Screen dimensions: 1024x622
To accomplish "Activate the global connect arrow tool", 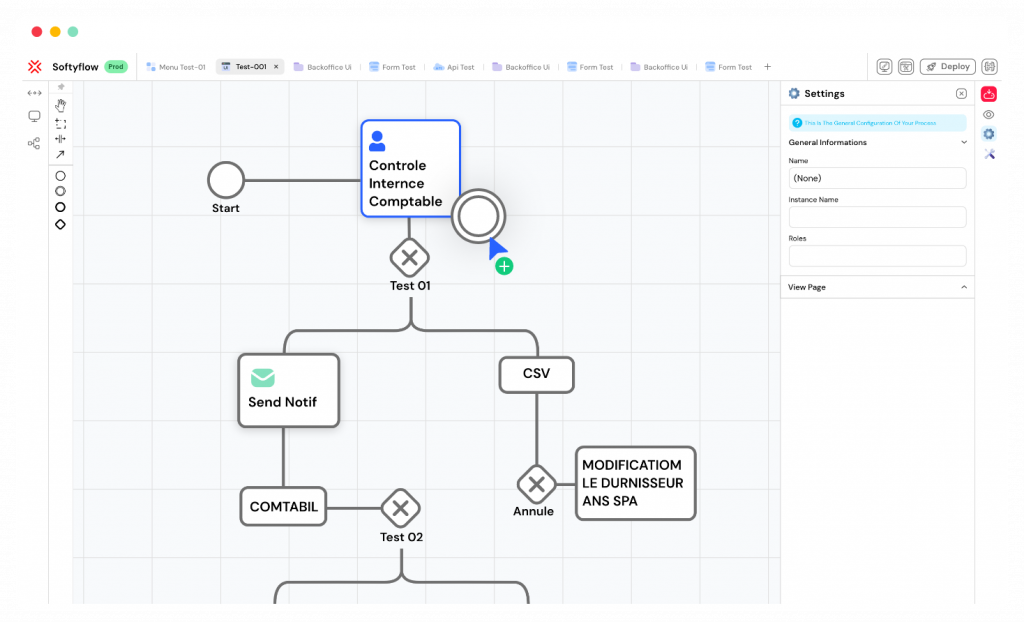I will point(61,154).
